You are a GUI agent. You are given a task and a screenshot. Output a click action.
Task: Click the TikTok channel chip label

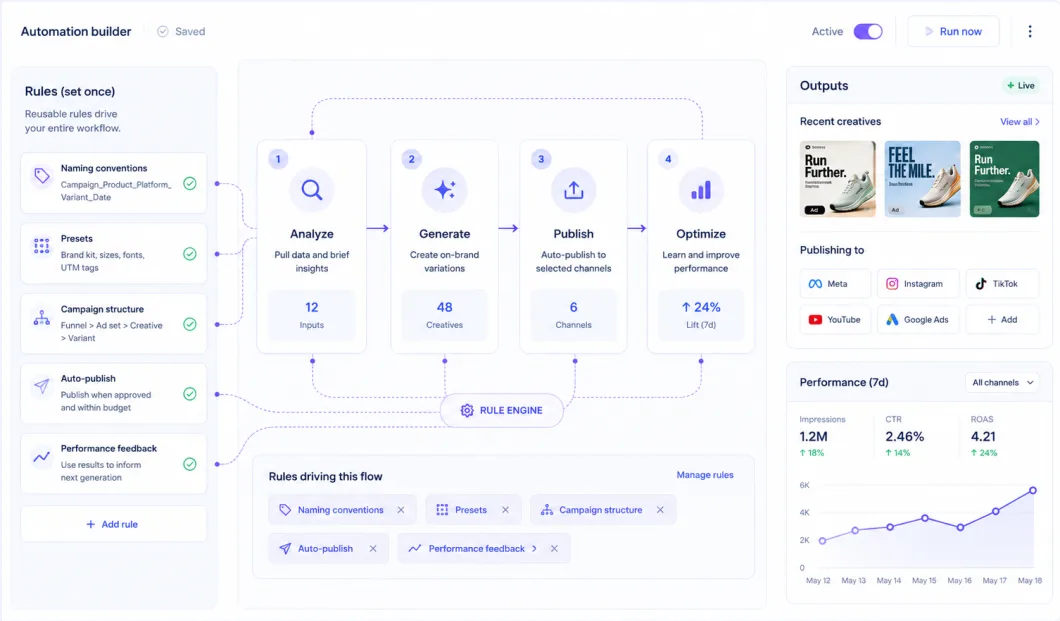click(x=1005, y=284)
